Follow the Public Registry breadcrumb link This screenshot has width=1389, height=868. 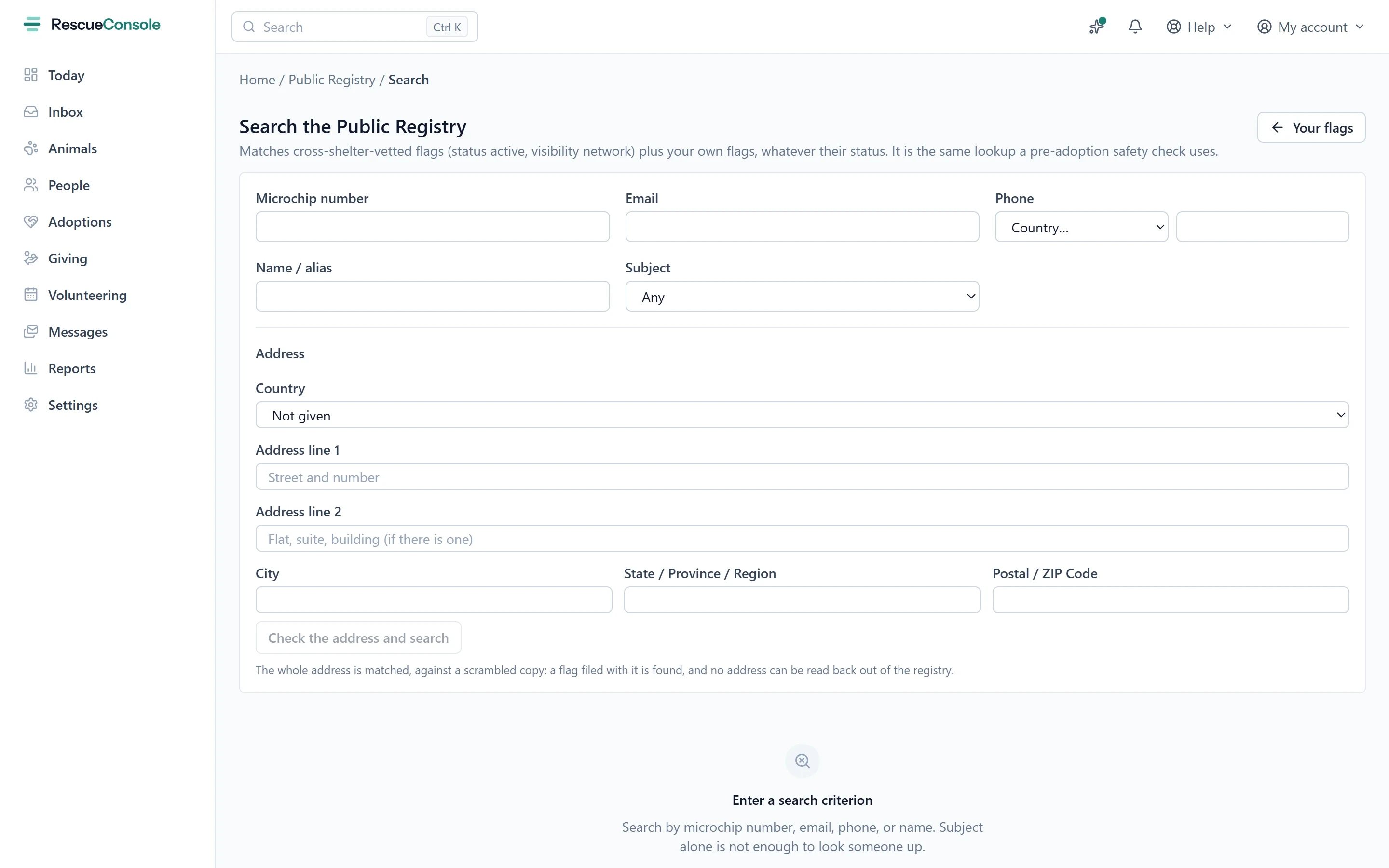(x=332, y=80)
